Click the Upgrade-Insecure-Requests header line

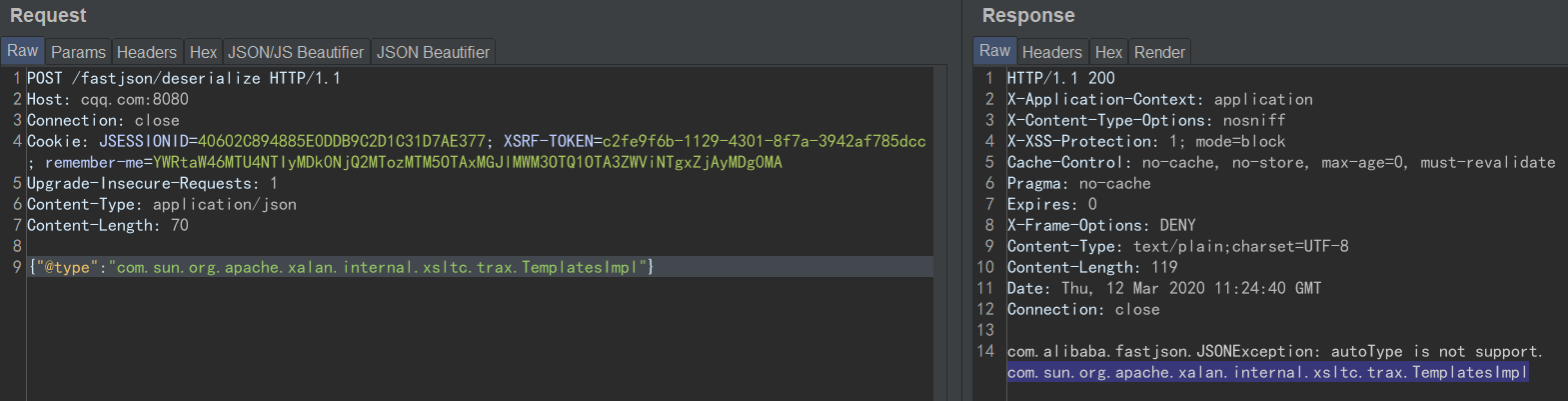pyautogui.click(x=152, y=183)
